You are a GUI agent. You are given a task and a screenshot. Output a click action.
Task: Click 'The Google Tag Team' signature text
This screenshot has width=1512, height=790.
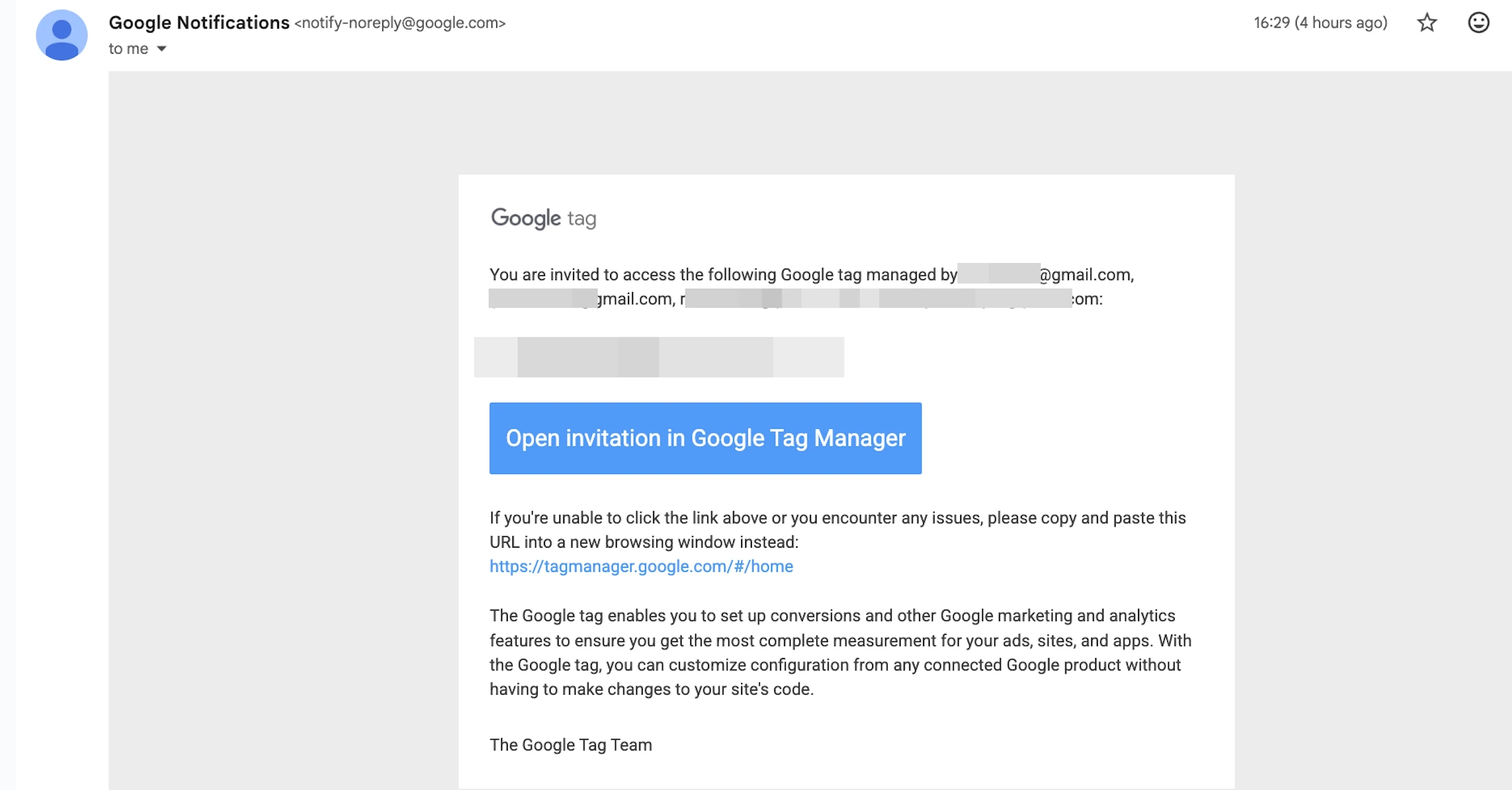click(x=571, y=745)
